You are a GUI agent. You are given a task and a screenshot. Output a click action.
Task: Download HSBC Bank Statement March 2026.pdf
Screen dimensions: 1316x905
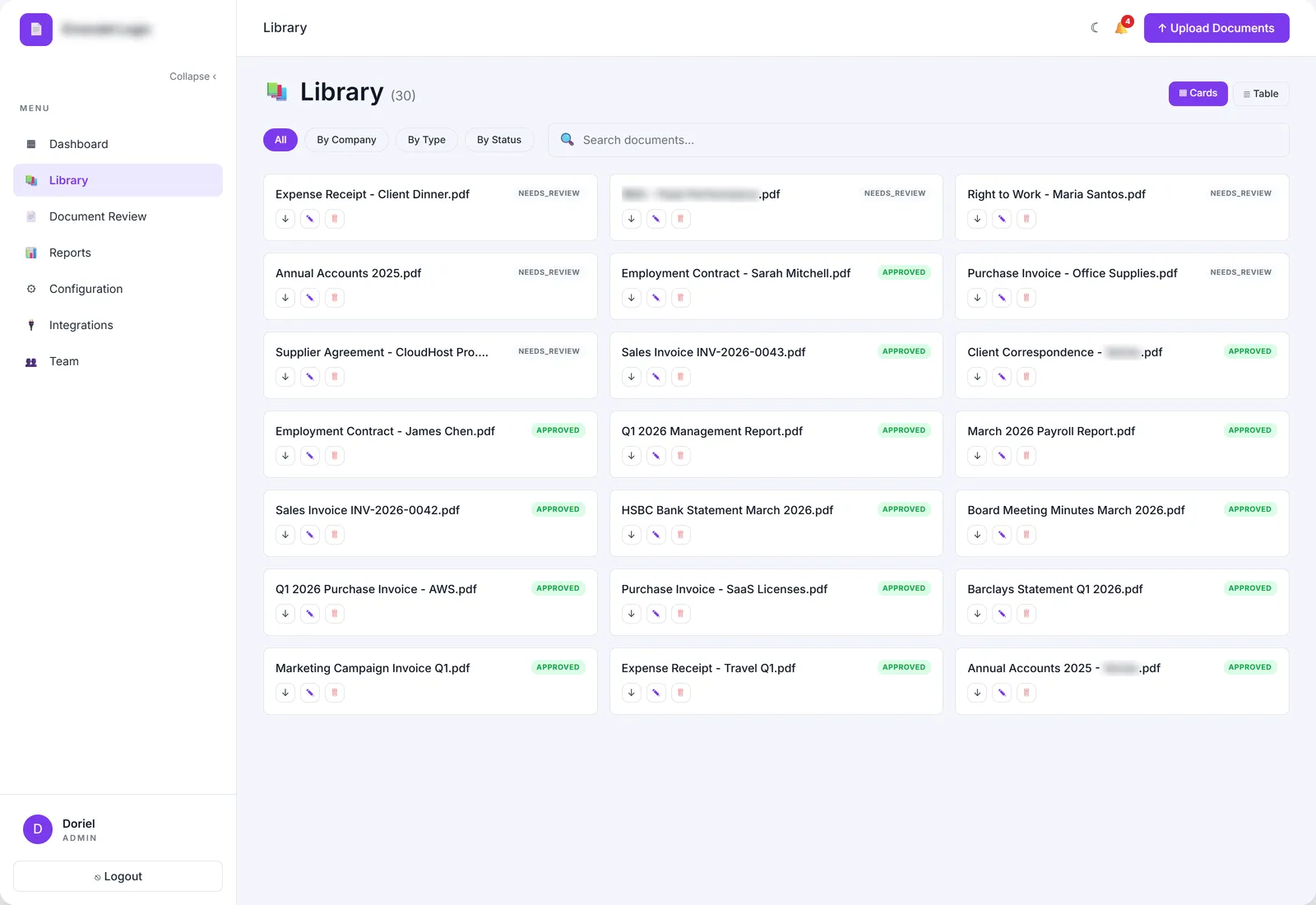click(632, 535)
